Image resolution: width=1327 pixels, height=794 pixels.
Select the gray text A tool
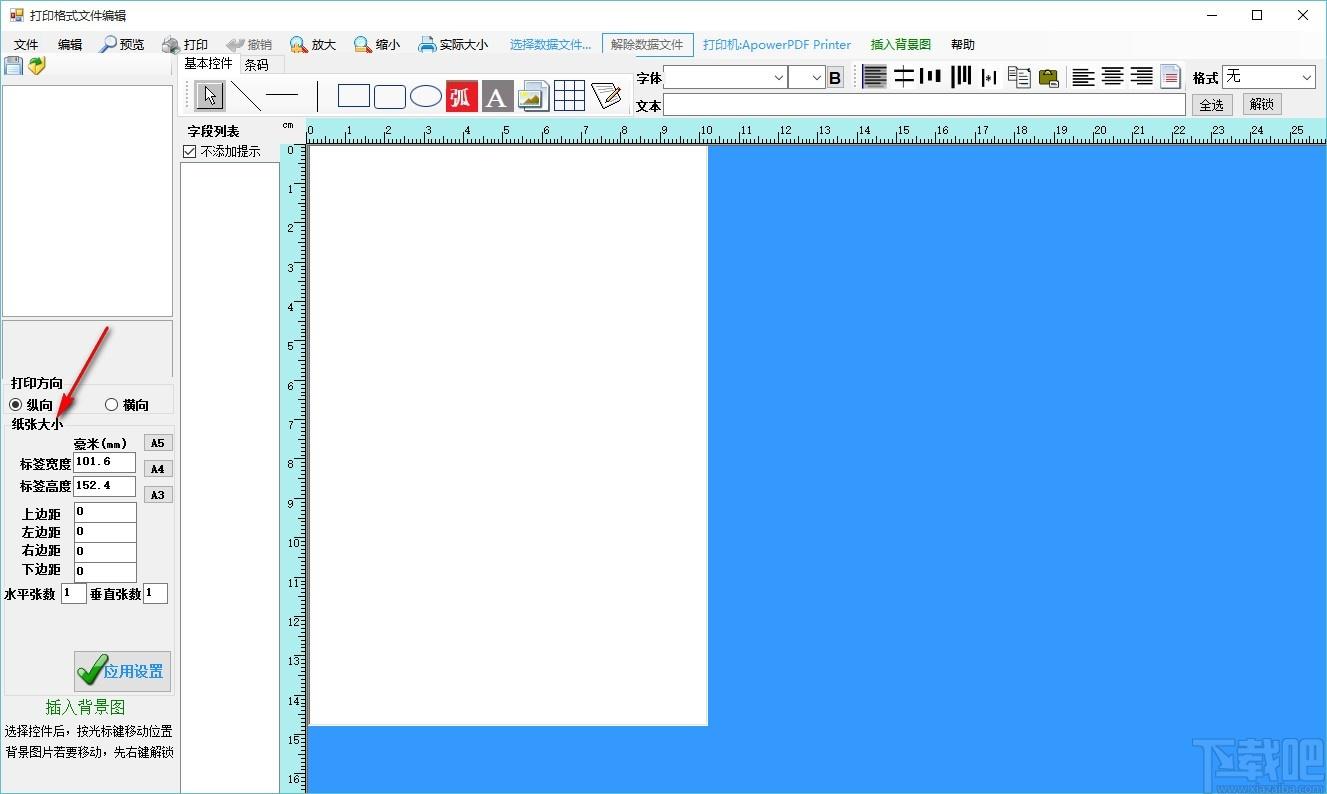(x=497, y=96)
